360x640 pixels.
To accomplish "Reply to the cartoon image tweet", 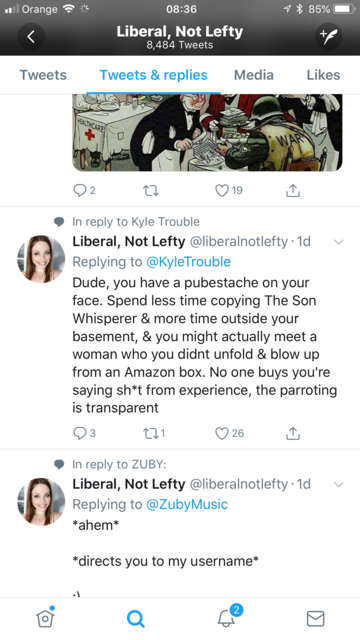I will coord(84,190).
